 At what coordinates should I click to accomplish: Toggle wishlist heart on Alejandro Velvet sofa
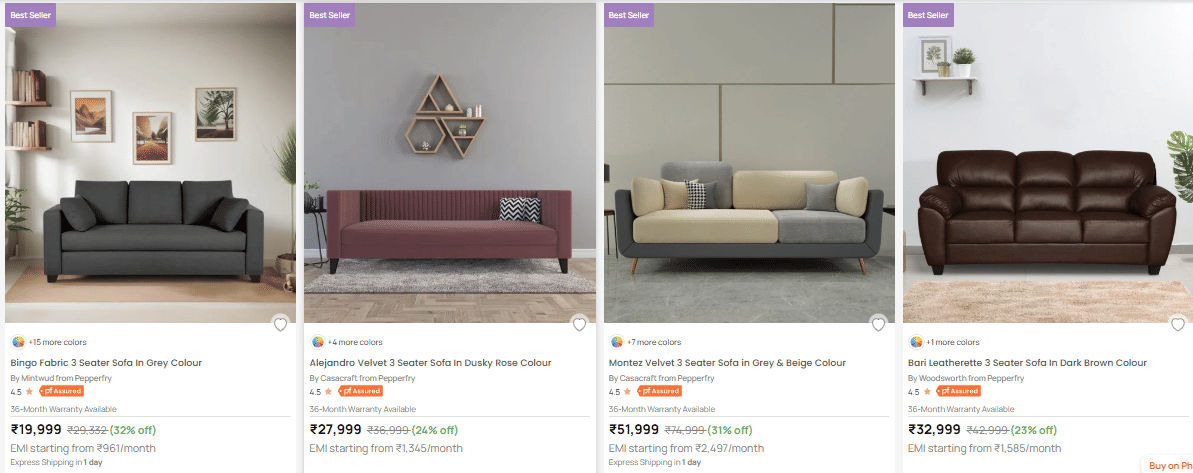(579, 324)
